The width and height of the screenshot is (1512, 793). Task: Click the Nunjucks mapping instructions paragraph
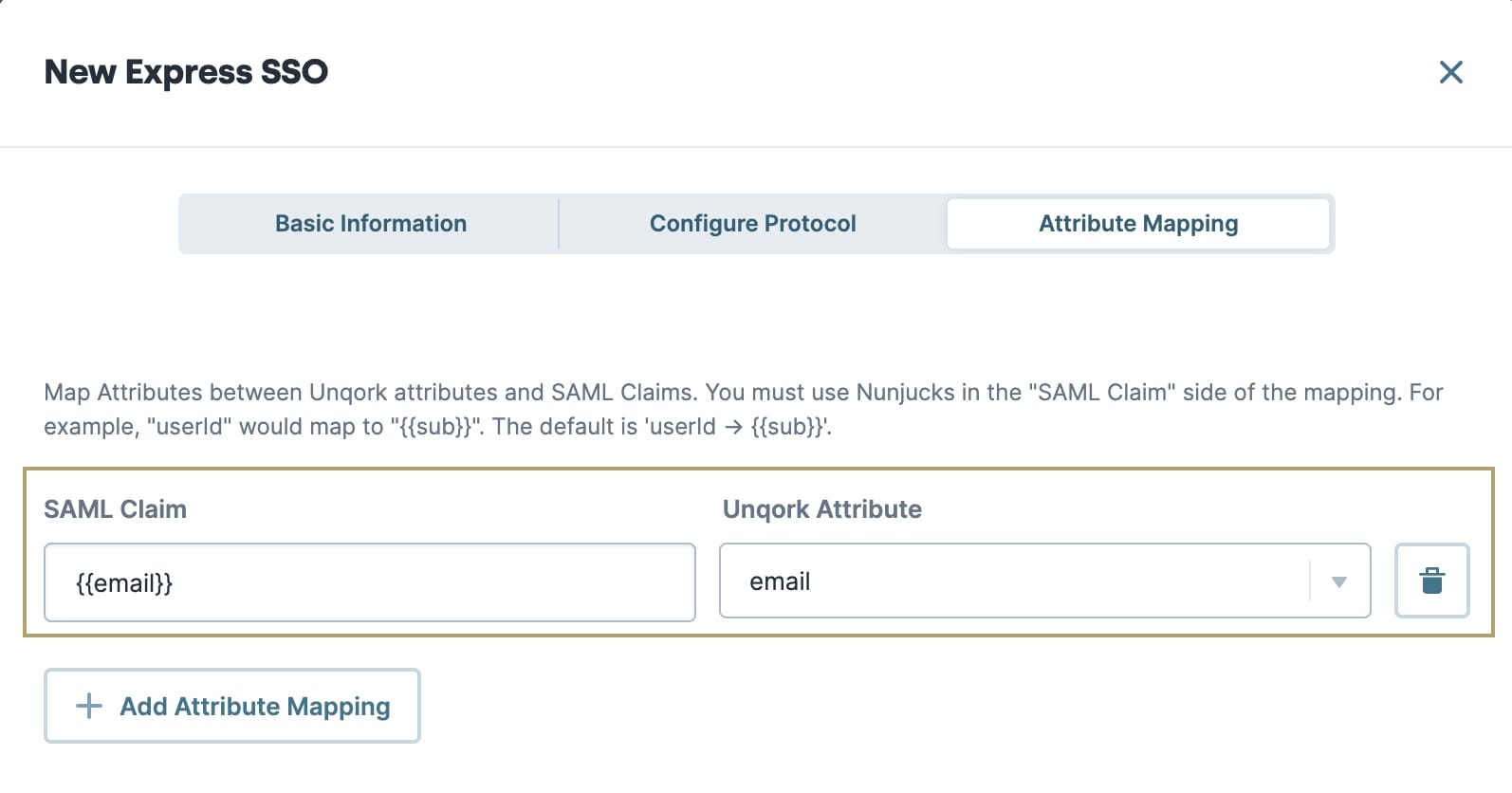point(744,410)
